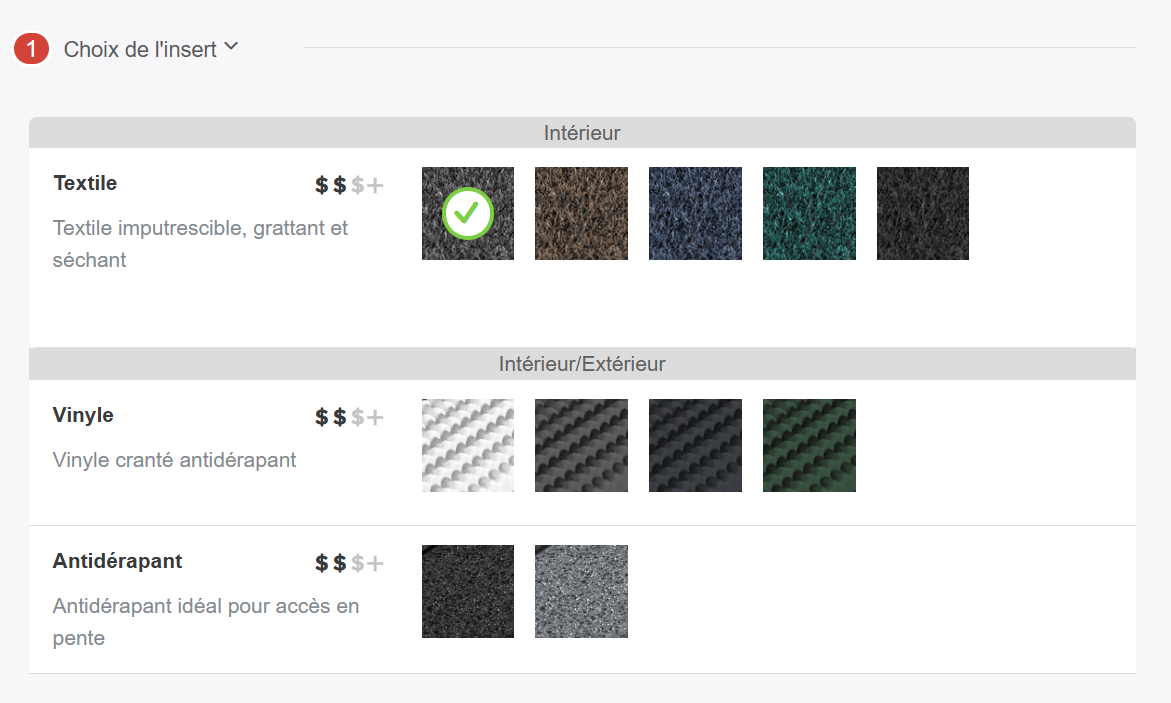Choose the black textile insert swatch
The image size is (1171, 703).
point(923,213)
